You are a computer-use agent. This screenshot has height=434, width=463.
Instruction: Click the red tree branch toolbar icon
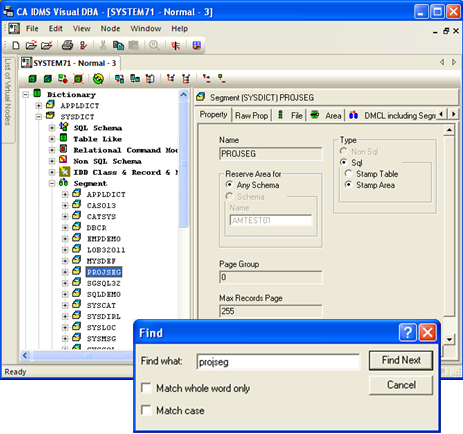coord(175,45)
